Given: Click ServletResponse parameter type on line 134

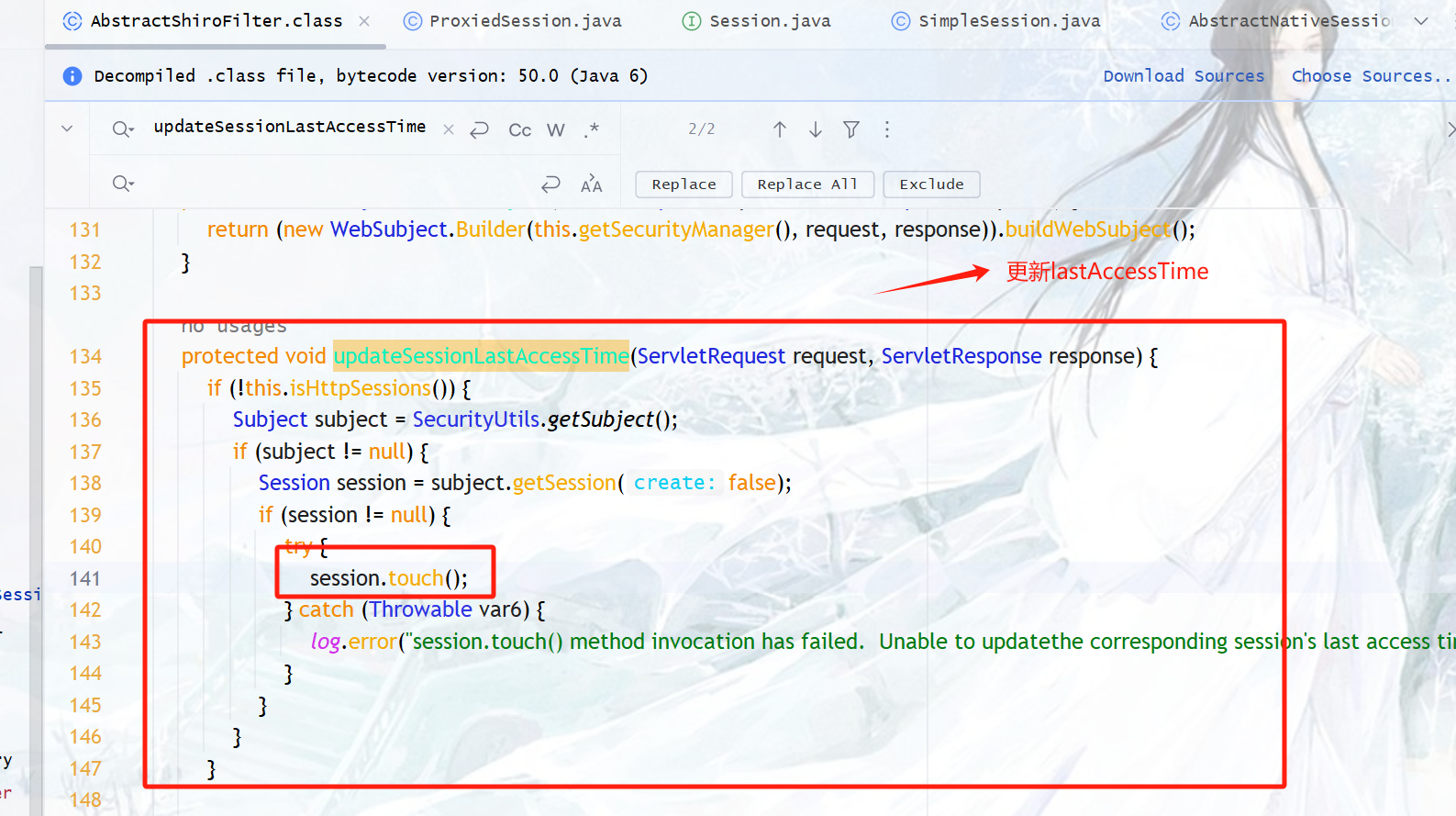Looking at the screenshot, I should click(x=961, y=356).
